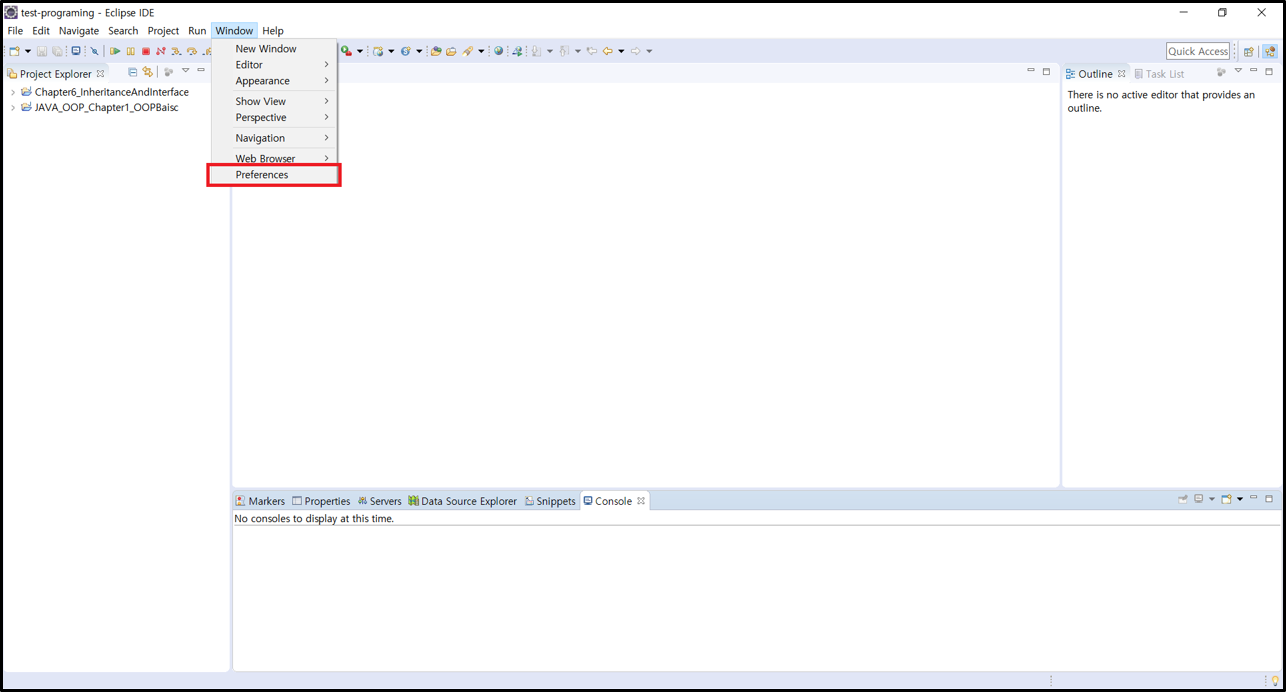This screenshot has height=692, width=1286.
Task: Switch to the Snippets tab
Action: 550,501
